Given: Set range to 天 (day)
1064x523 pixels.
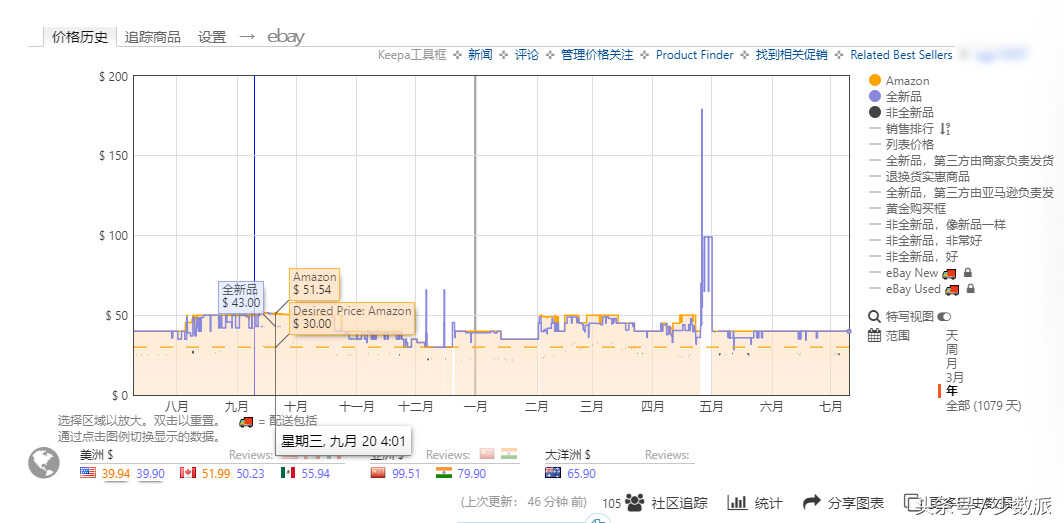Looking at the screenshot, I should pos(952,336).
